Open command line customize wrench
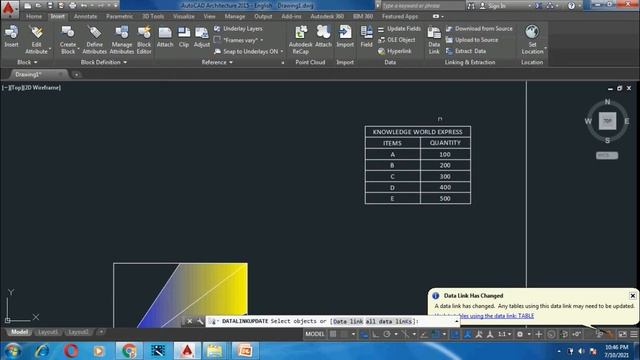The height and width of the screenshot is (360, 640). [200, 321]
